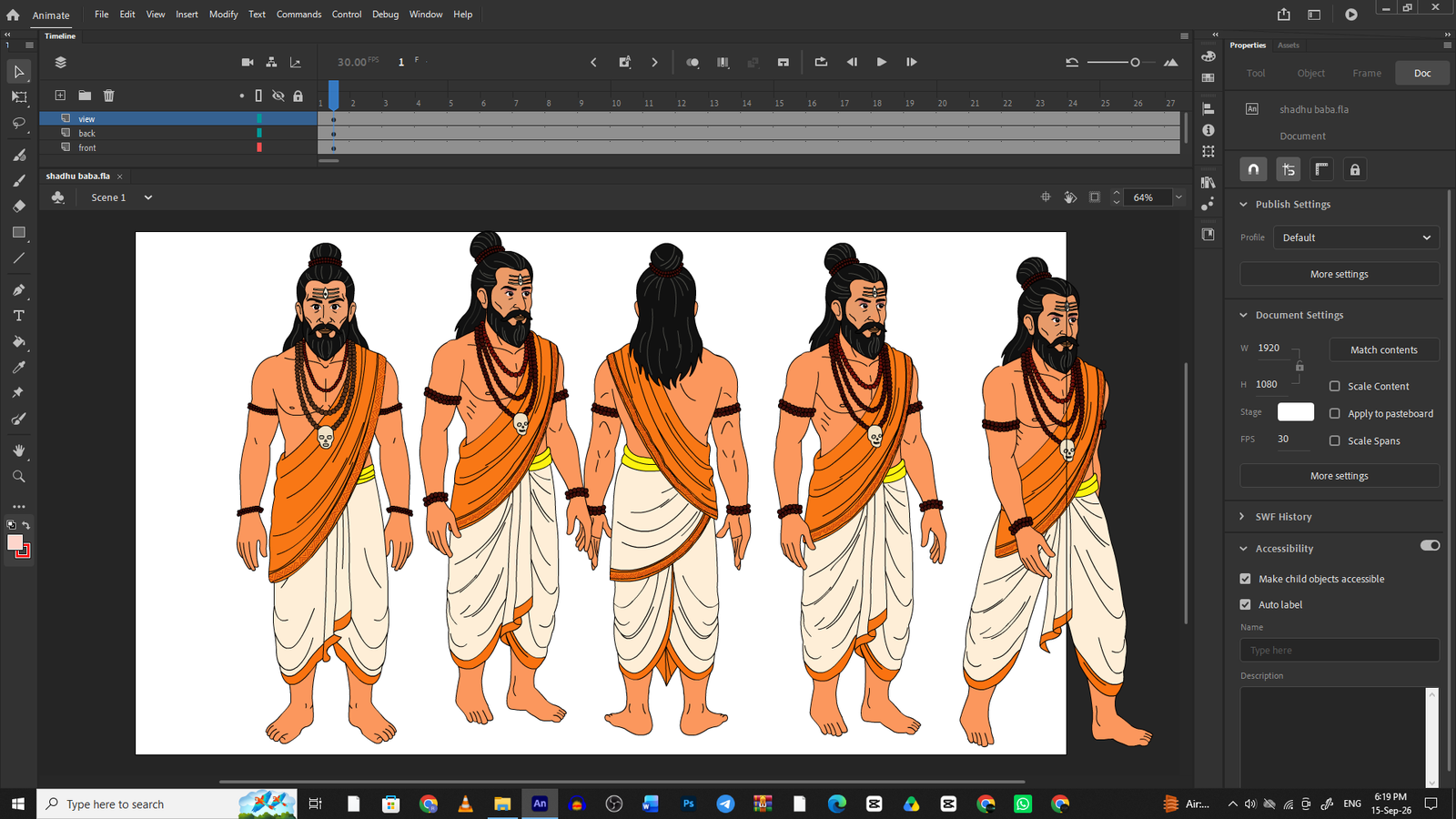Turn off the Accessibility toggle switch
Screen dimensions: 1456x819
point(1430,546)
